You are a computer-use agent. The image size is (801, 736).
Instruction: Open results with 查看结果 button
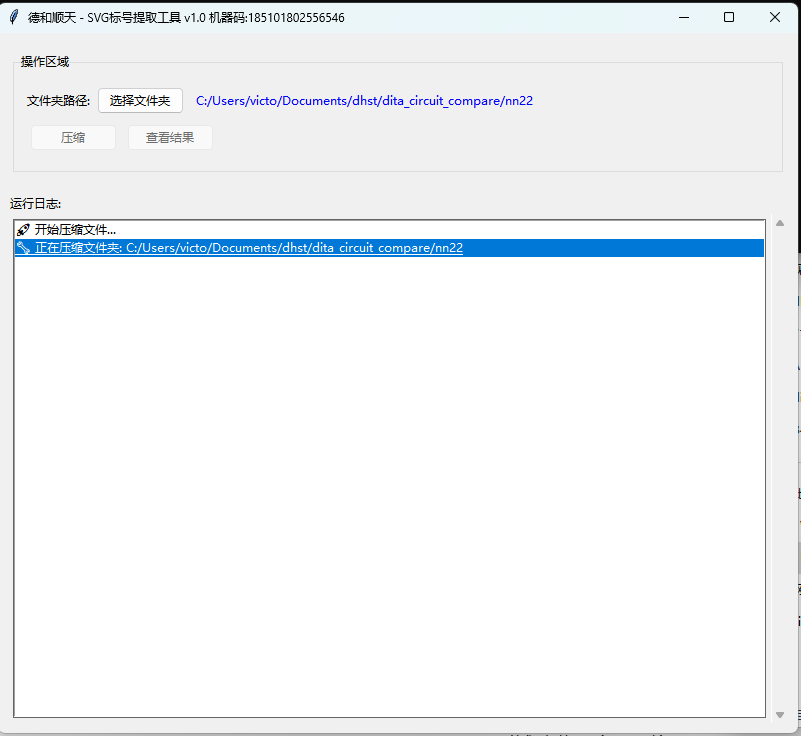tap(170, 138)
